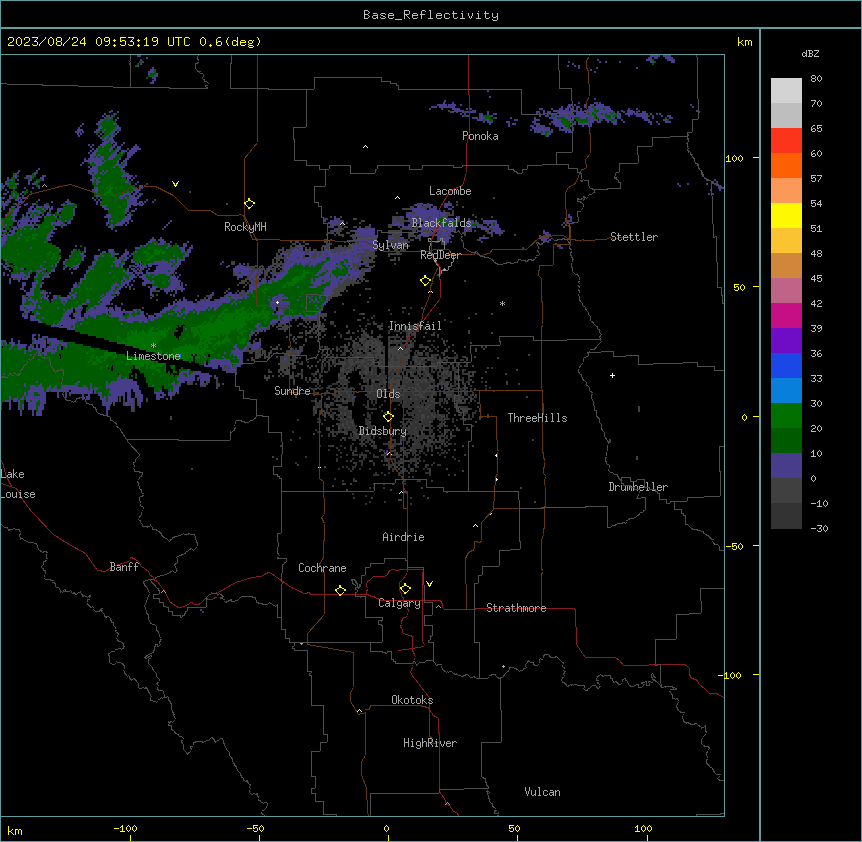Click the yellow diamond marker south of RedDeer
Image resolution: width=862 pixels, height=842 pixels.
(x=426, y=281)
